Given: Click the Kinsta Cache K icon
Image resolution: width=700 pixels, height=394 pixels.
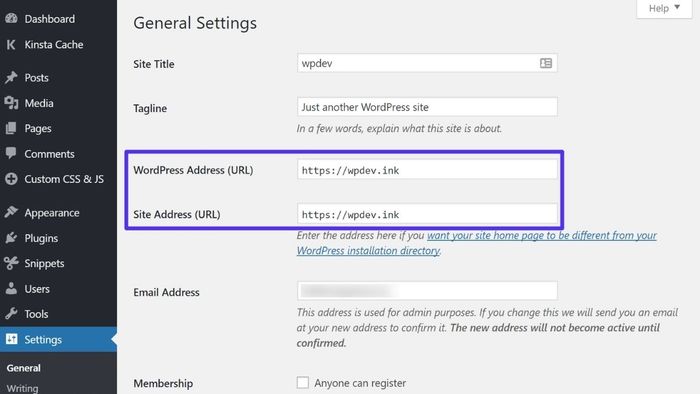Looking at the screenshot, I should tap(11, 45).
